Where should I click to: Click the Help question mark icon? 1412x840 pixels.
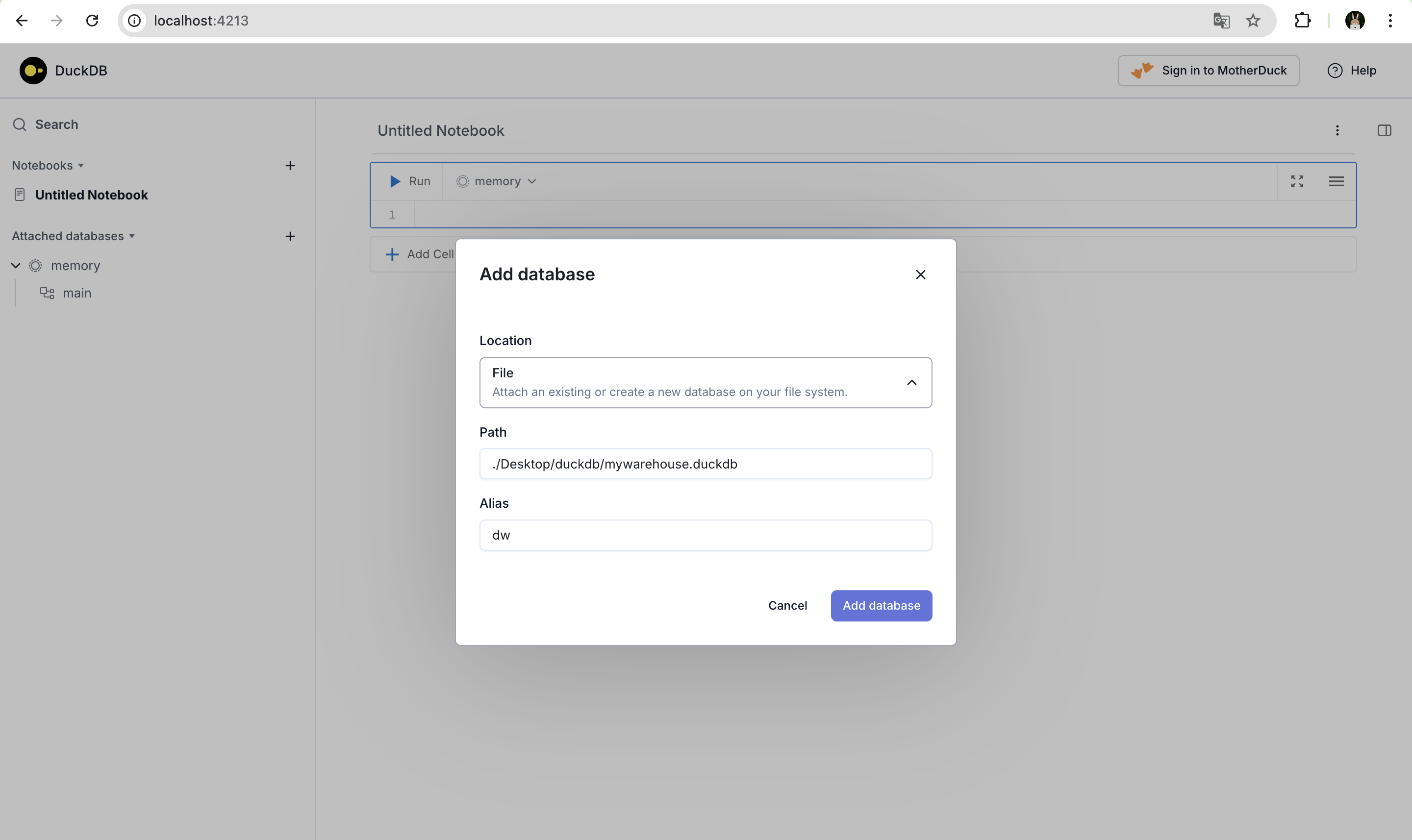point(1335,70)
